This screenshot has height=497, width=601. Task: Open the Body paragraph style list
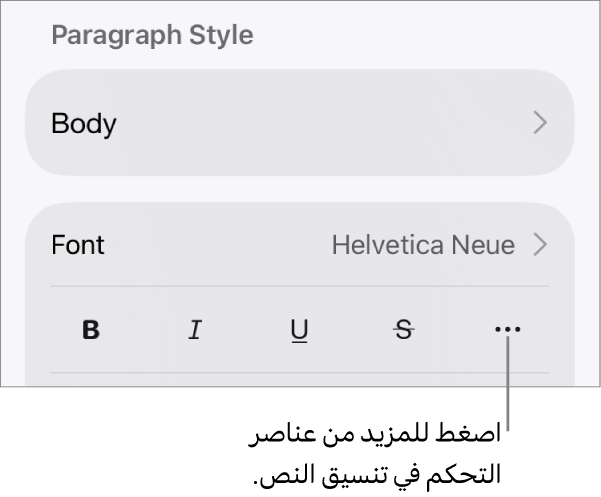pos(300,123)
